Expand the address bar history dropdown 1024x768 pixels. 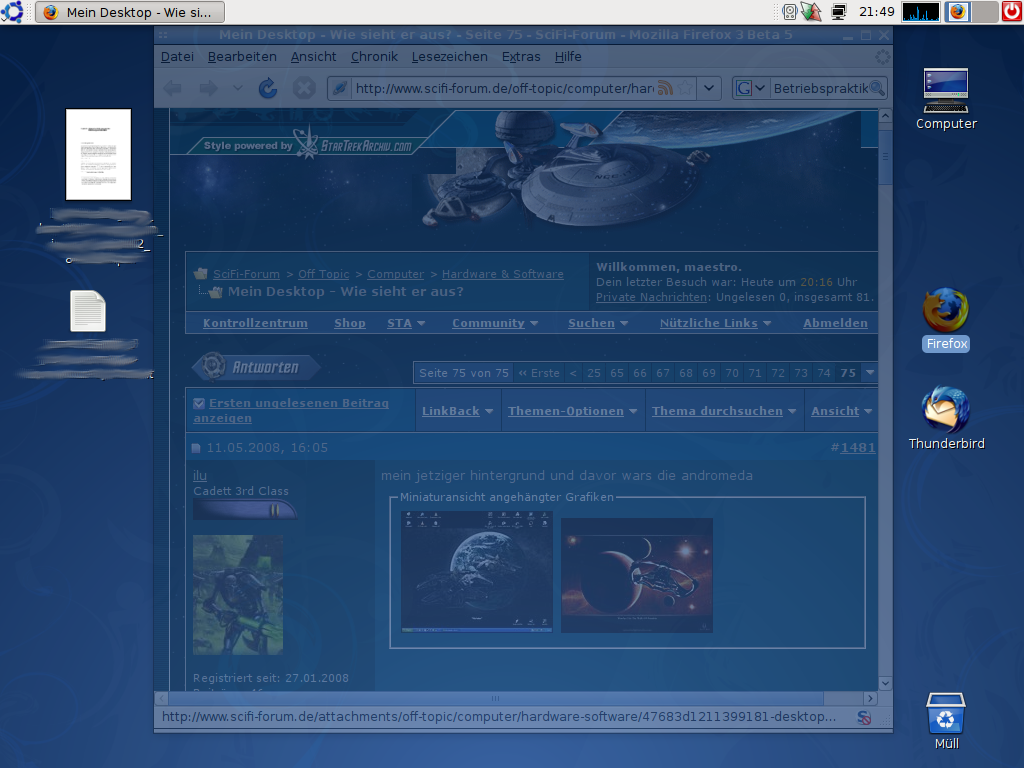[x=709, y=88]
